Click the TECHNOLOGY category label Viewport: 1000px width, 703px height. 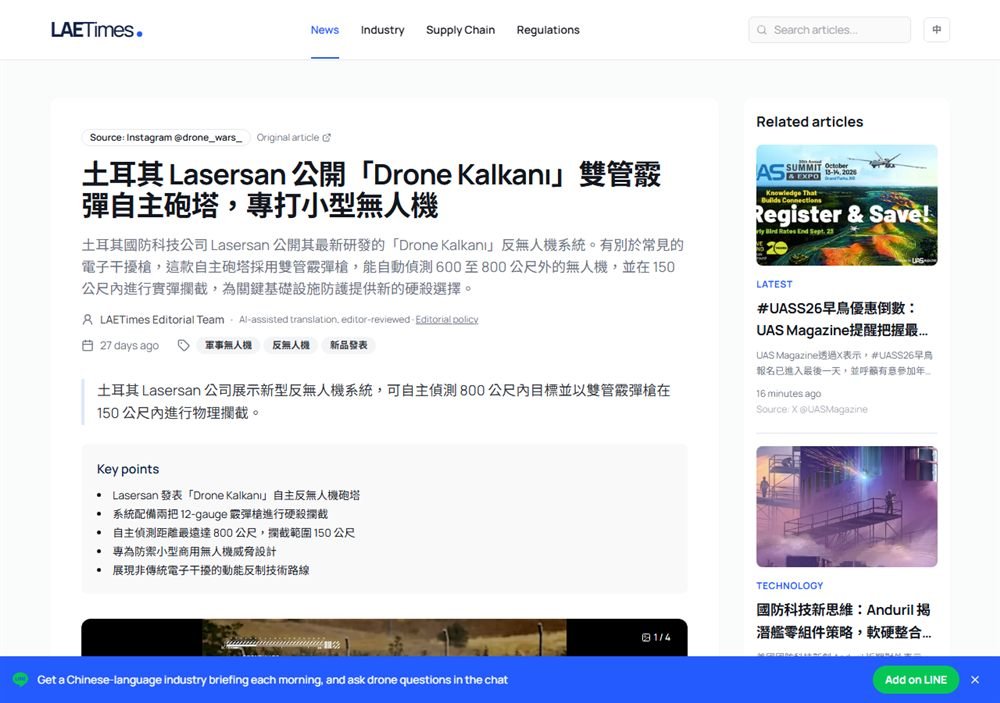click(x=790, y=586)
